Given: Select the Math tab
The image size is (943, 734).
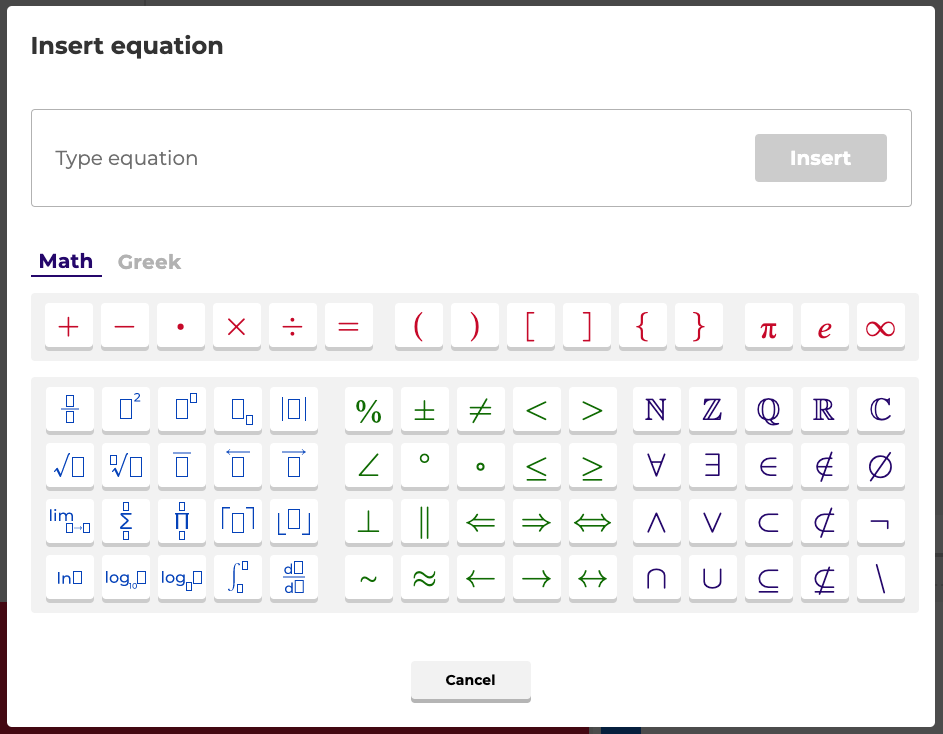Looking at the screenshot, I should (x=66, y=261).
